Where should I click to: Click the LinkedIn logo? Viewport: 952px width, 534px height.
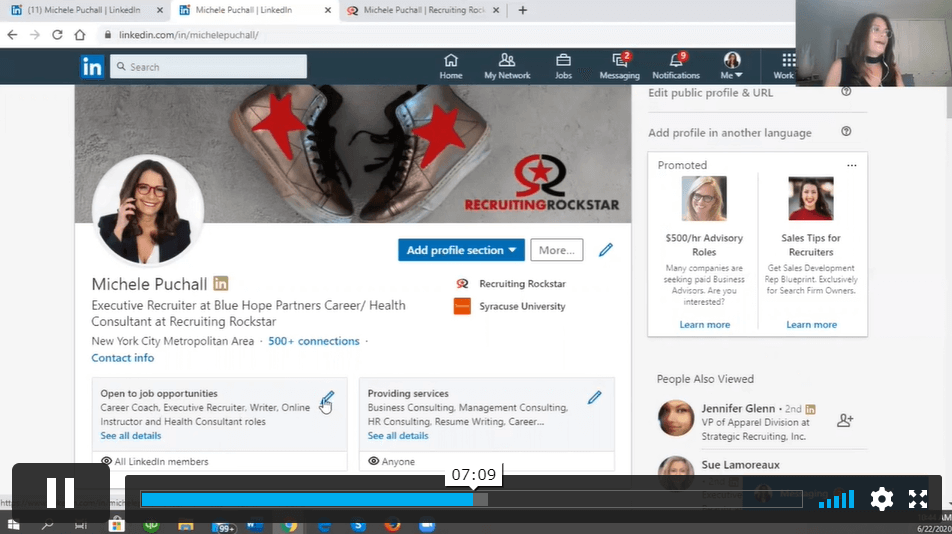[92, 67]
